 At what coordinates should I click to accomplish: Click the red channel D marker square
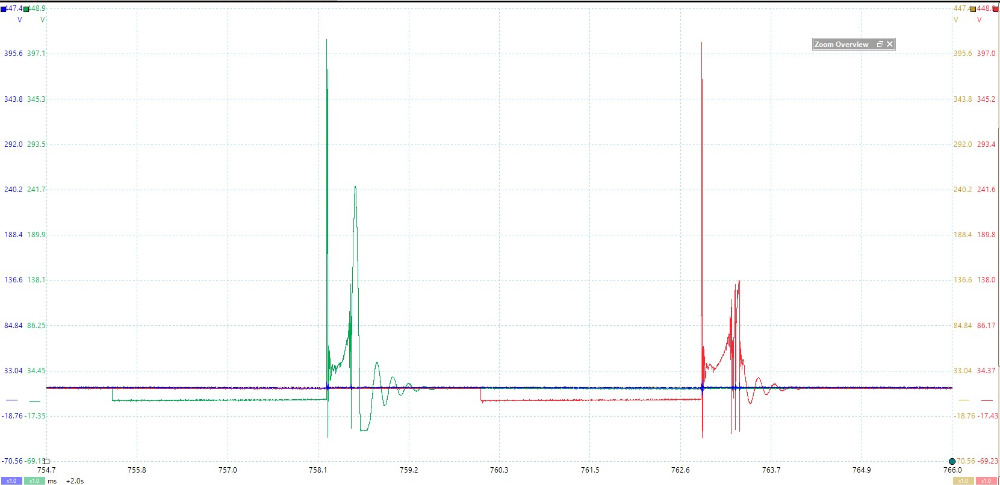point(994,8)
